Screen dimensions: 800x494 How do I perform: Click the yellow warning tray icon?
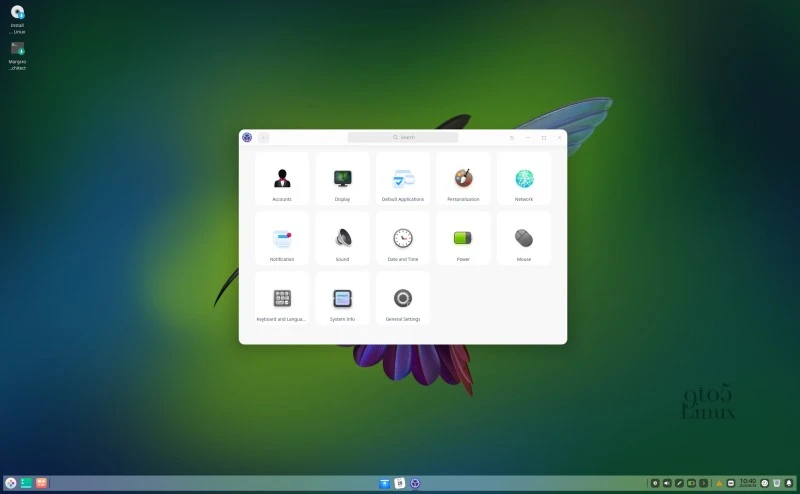click(719, 483)
